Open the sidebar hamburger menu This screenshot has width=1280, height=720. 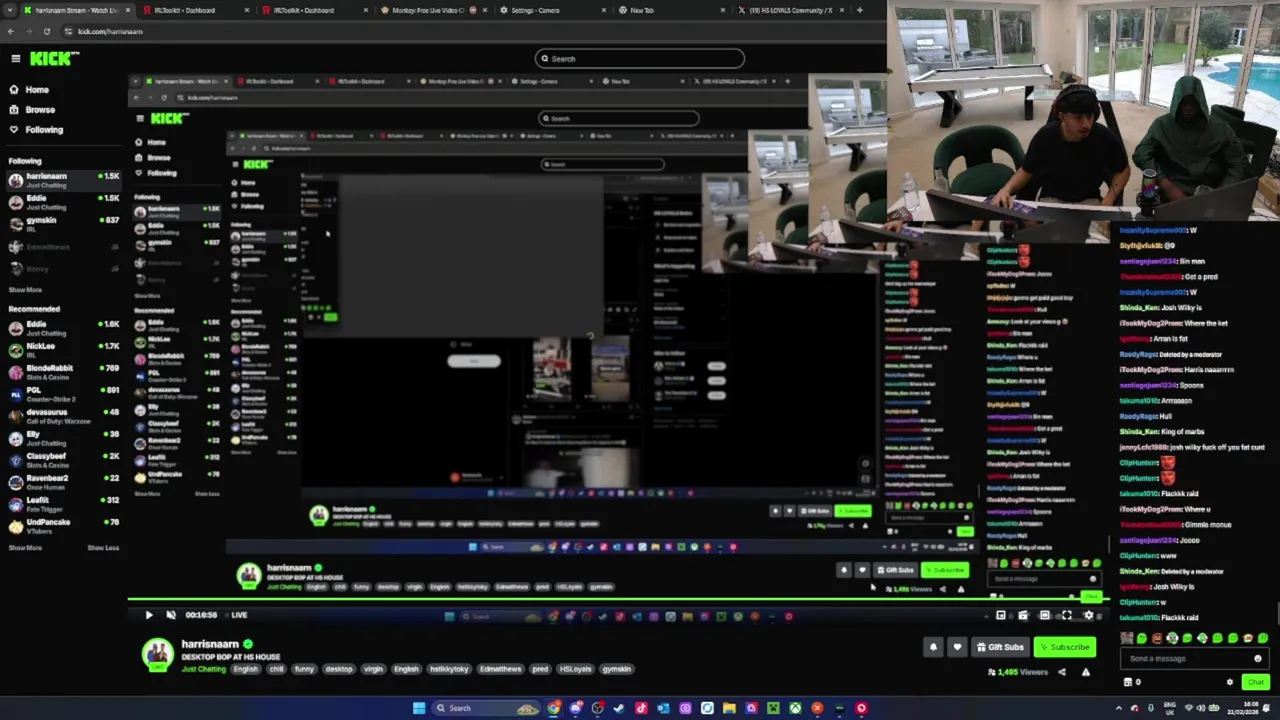pos(15,59)
